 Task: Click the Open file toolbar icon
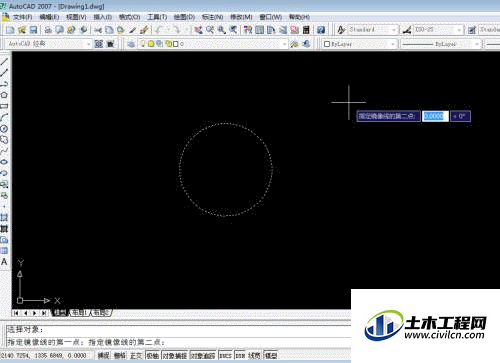pyautogui.click(x=22, y=30)
